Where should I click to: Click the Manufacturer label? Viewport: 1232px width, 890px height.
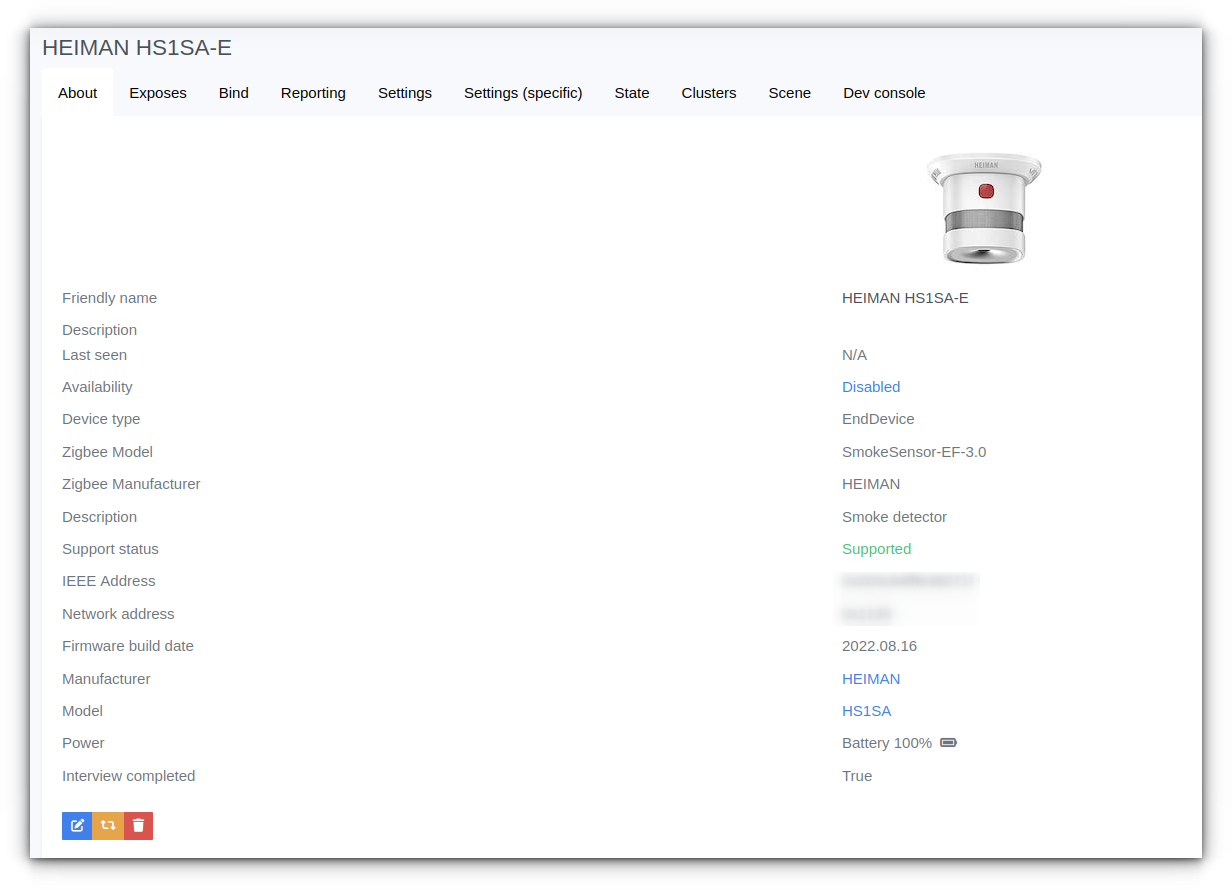[106, 679]
